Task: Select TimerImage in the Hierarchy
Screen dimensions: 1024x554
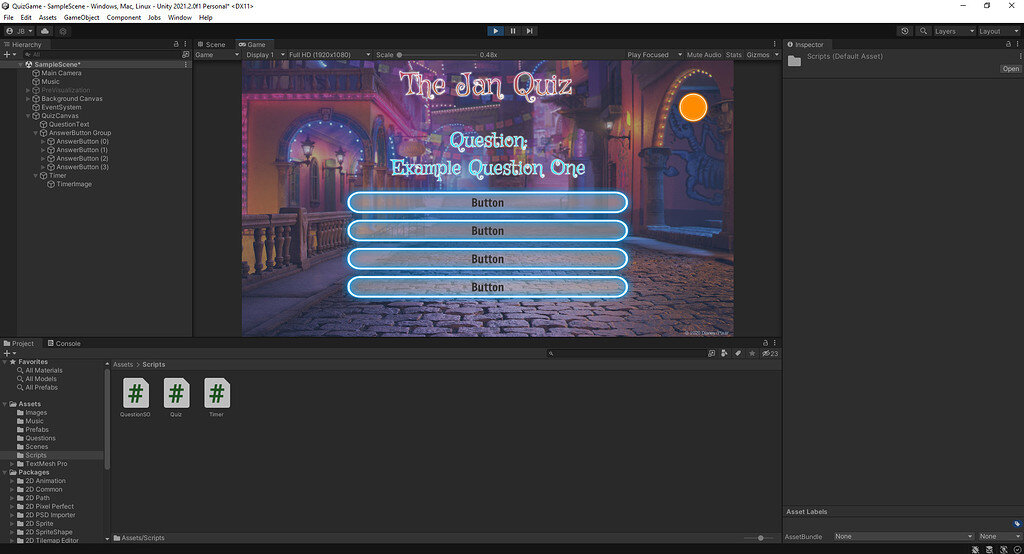Action: pyautogui.click(x=74, y=184)
